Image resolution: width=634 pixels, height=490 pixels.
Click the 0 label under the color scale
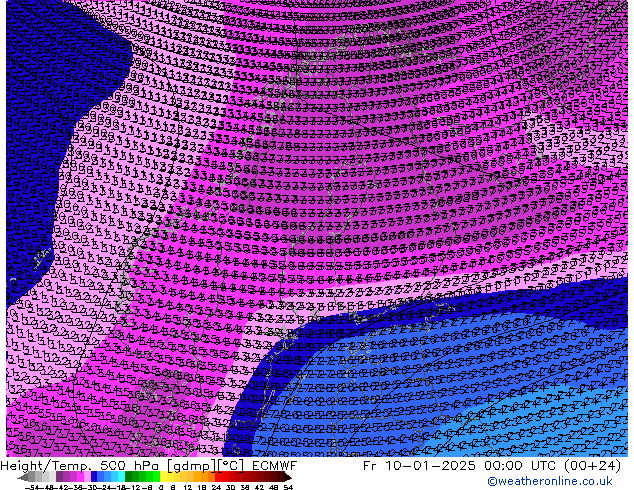(x=160, y=487)
